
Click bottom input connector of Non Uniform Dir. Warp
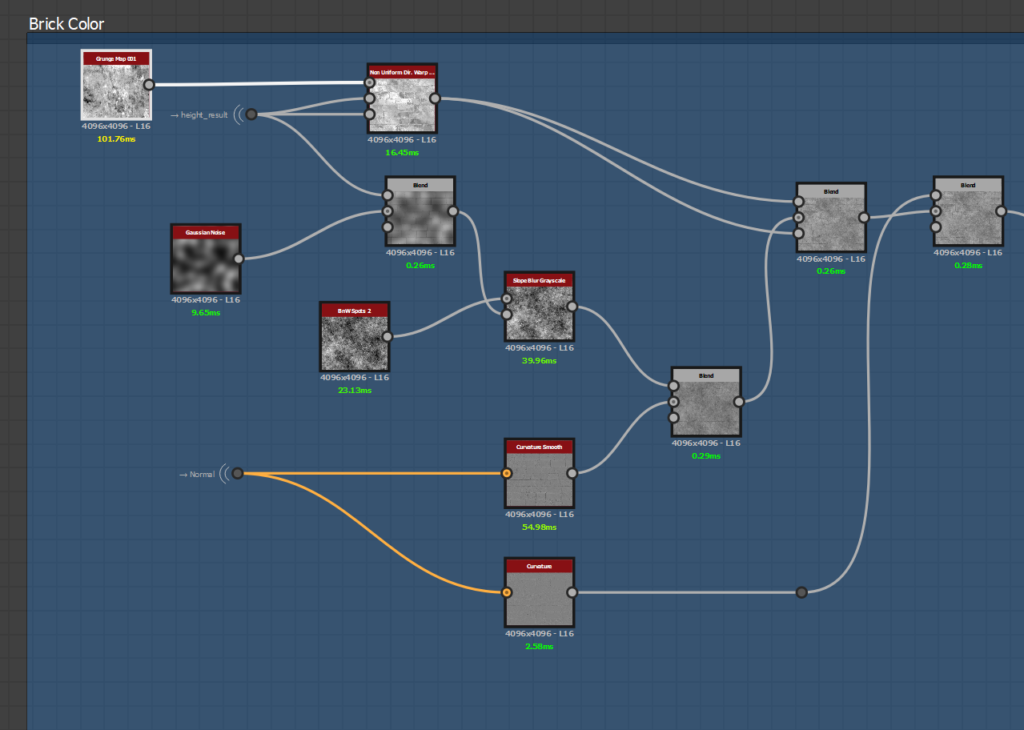click(370, 114)
